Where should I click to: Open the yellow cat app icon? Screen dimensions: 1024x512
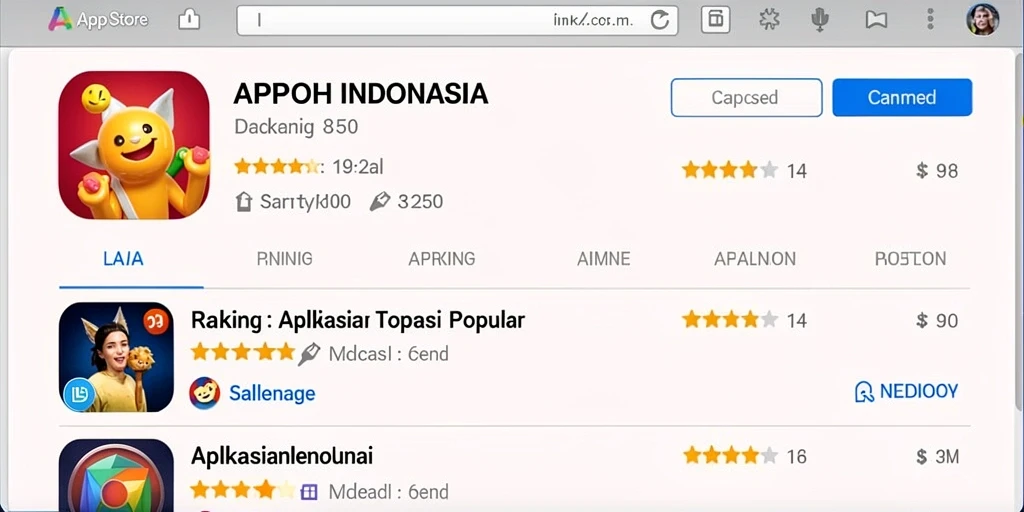click(x=134, y=145)
